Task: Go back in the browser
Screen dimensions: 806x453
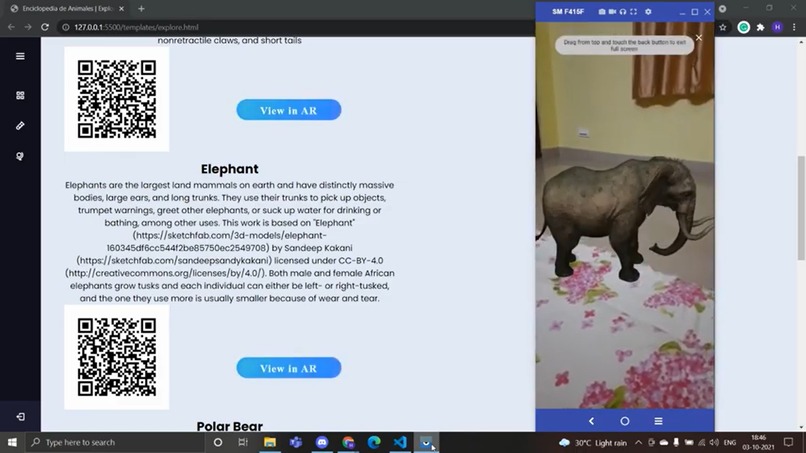Action: [x=11, y=27]
